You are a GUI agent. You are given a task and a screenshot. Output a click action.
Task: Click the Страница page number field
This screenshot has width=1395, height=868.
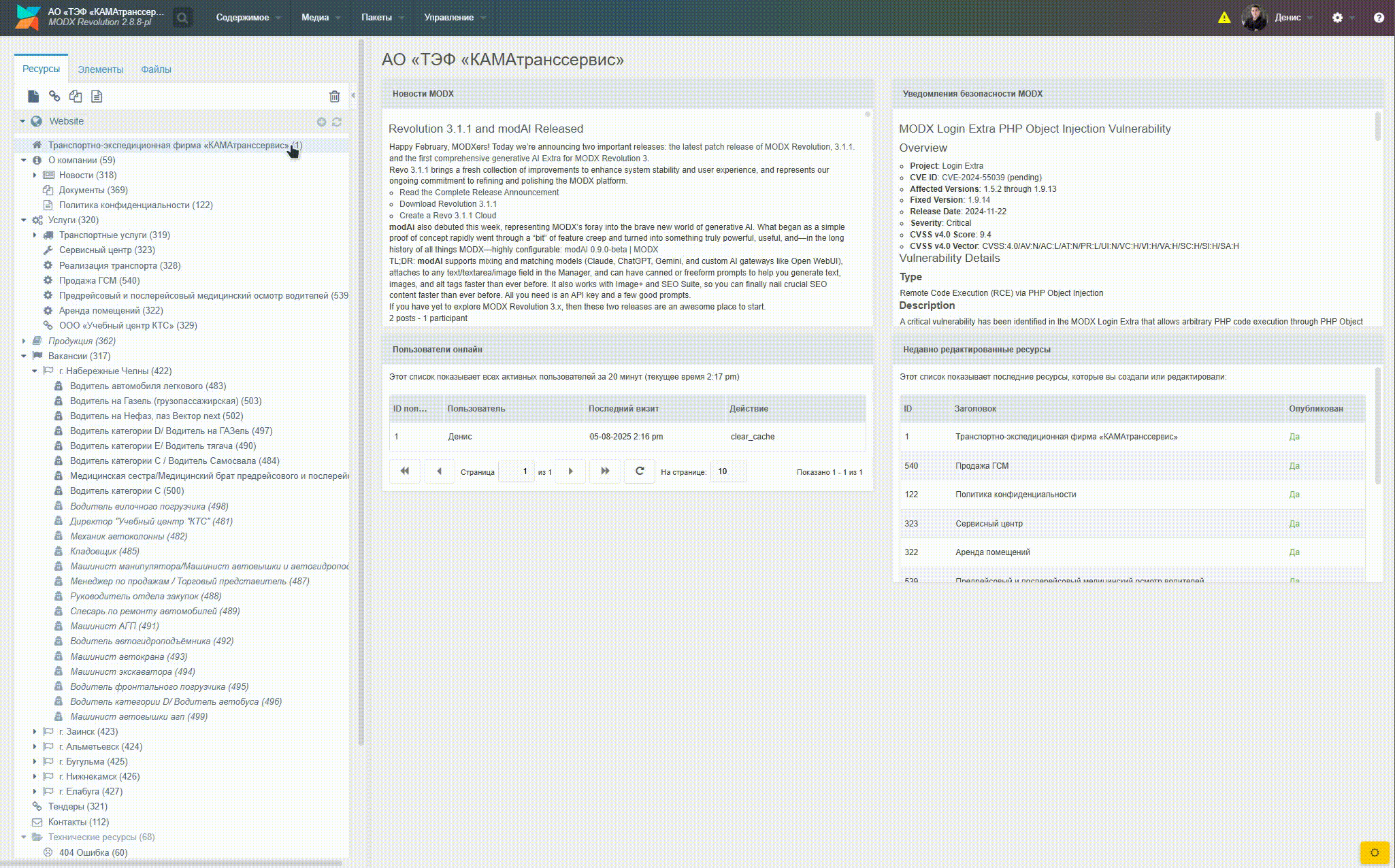click(516, 471)
